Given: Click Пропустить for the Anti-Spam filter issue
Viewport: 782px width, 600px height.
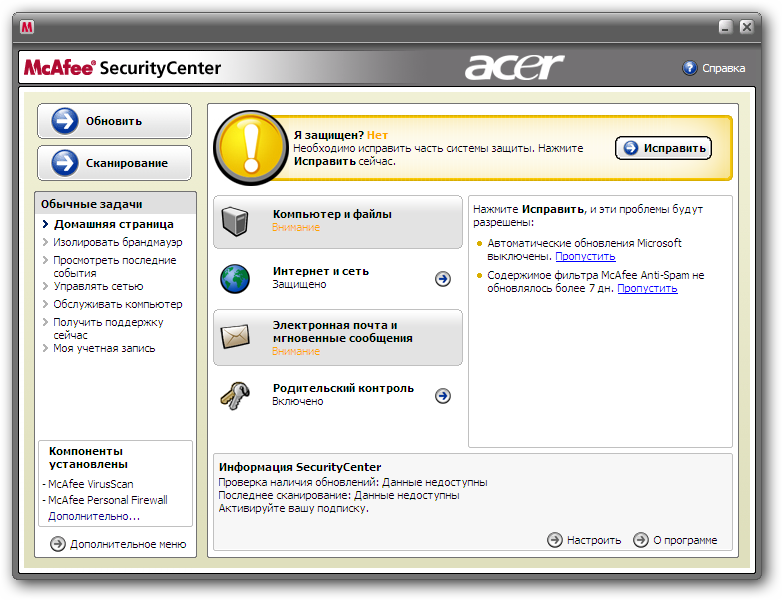Looking at the screenshot, I should (x=647, y=288).
